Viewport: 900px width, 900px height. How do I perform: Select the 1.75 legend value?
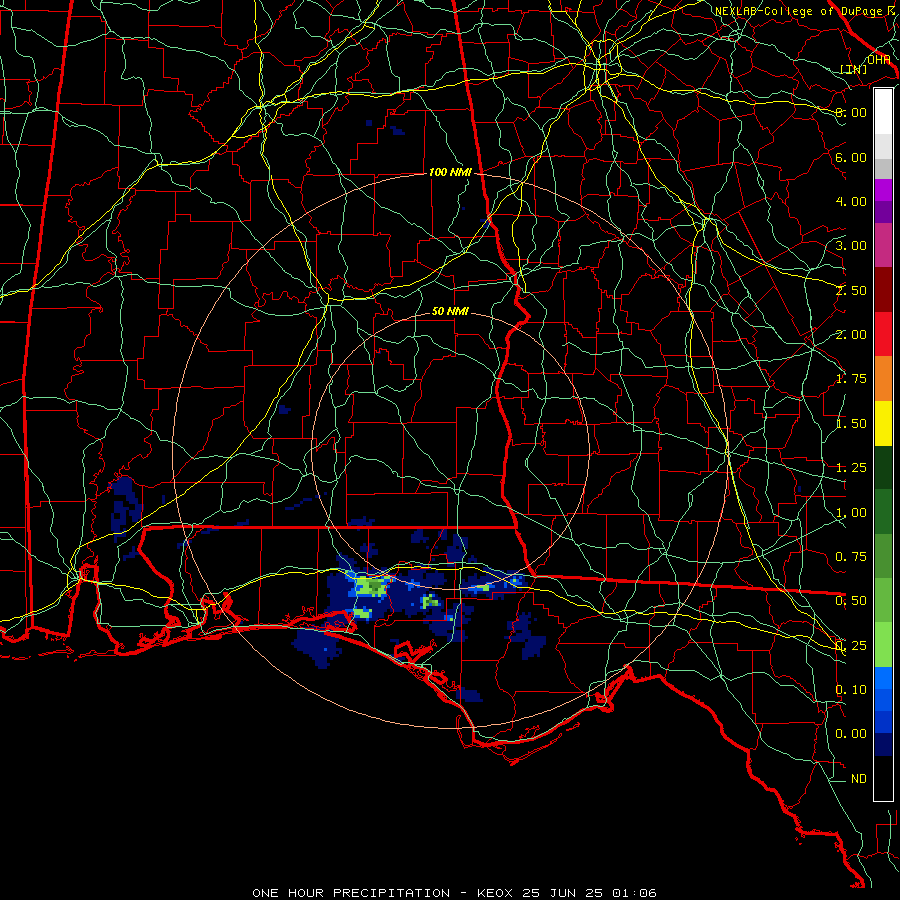[x=851, y=379]
